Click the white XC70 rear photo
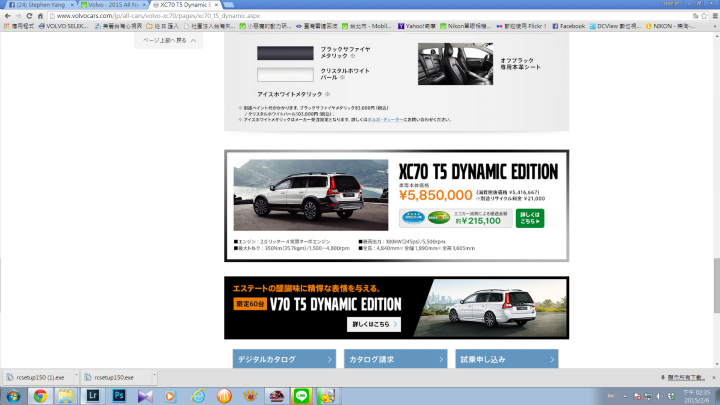Screen dimensions: 720x405 311,195
